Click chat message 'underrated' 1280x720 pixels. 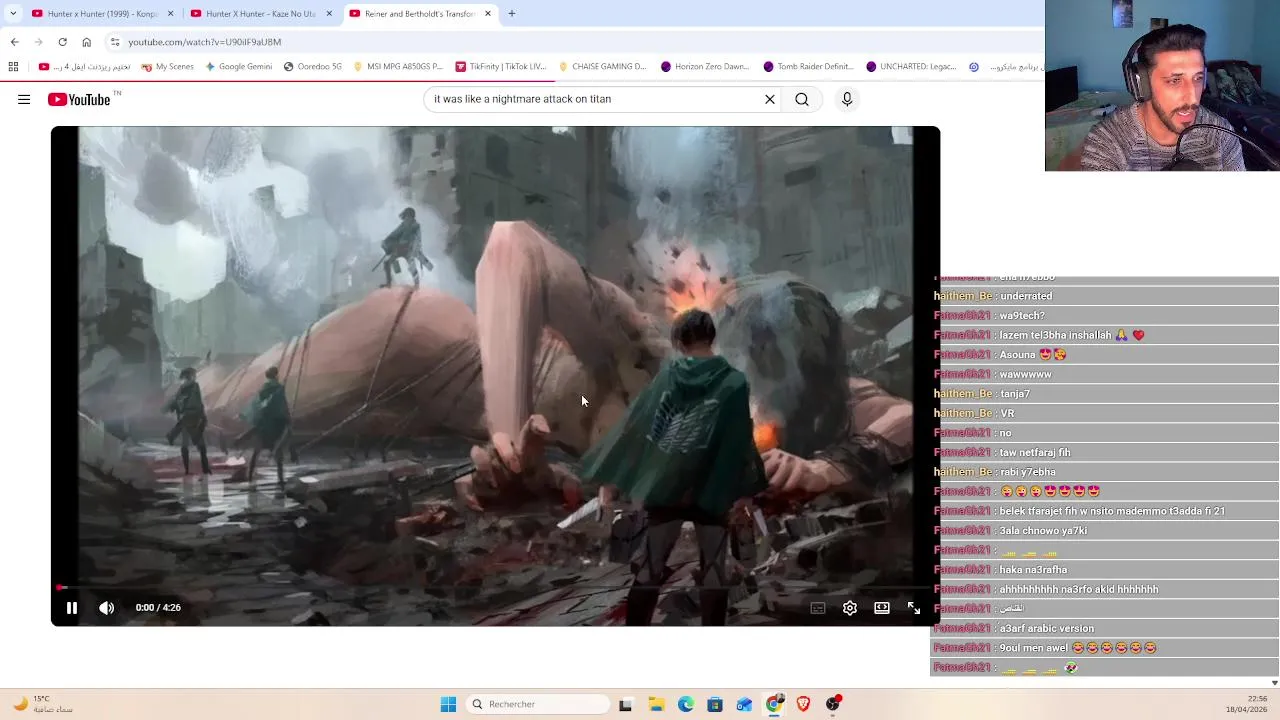coord(1026,296)
